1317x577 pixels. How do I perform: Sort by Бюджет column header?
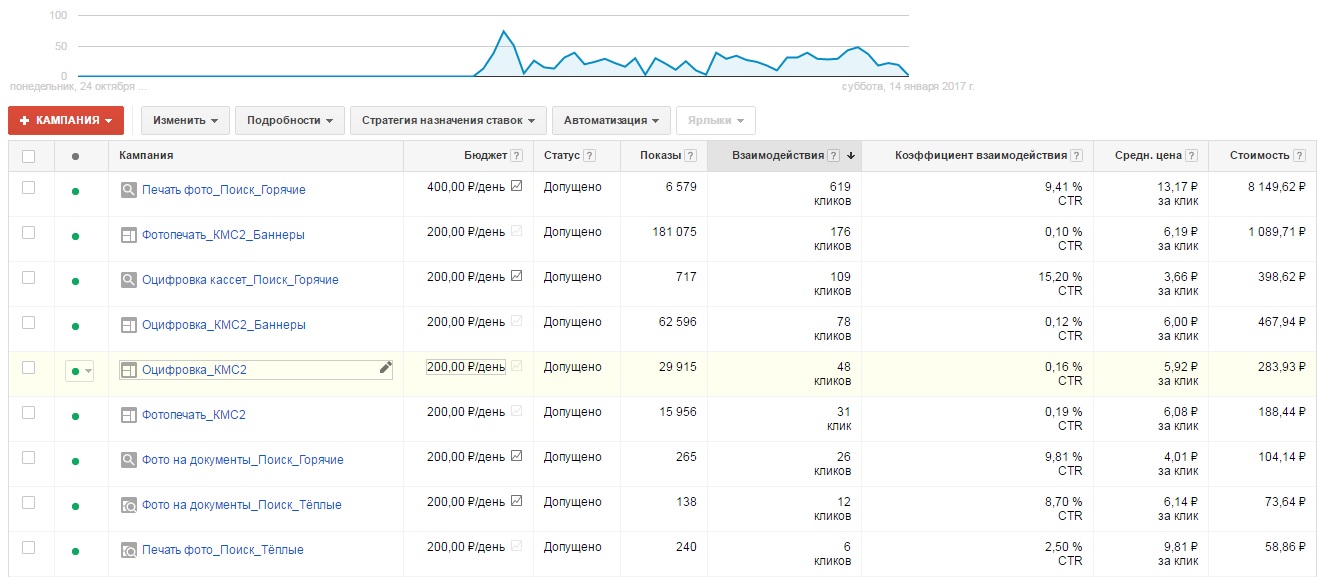pos(485,156)
